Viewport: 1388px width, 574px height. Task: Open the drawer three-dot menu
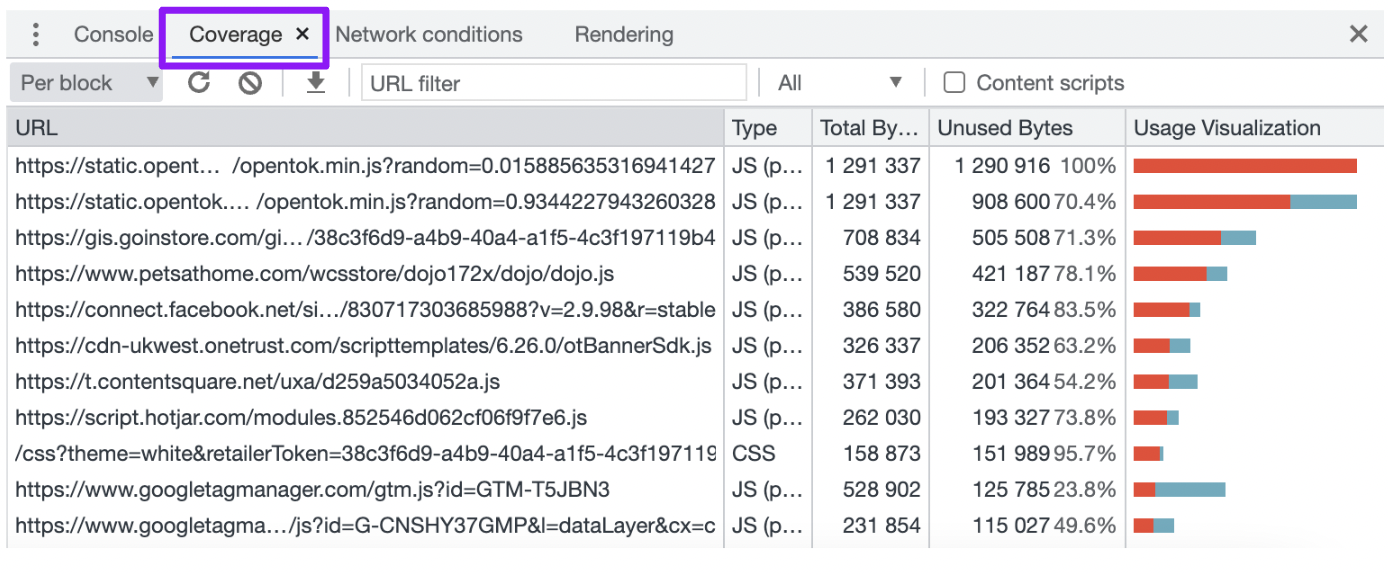click(x=36, y=35)
